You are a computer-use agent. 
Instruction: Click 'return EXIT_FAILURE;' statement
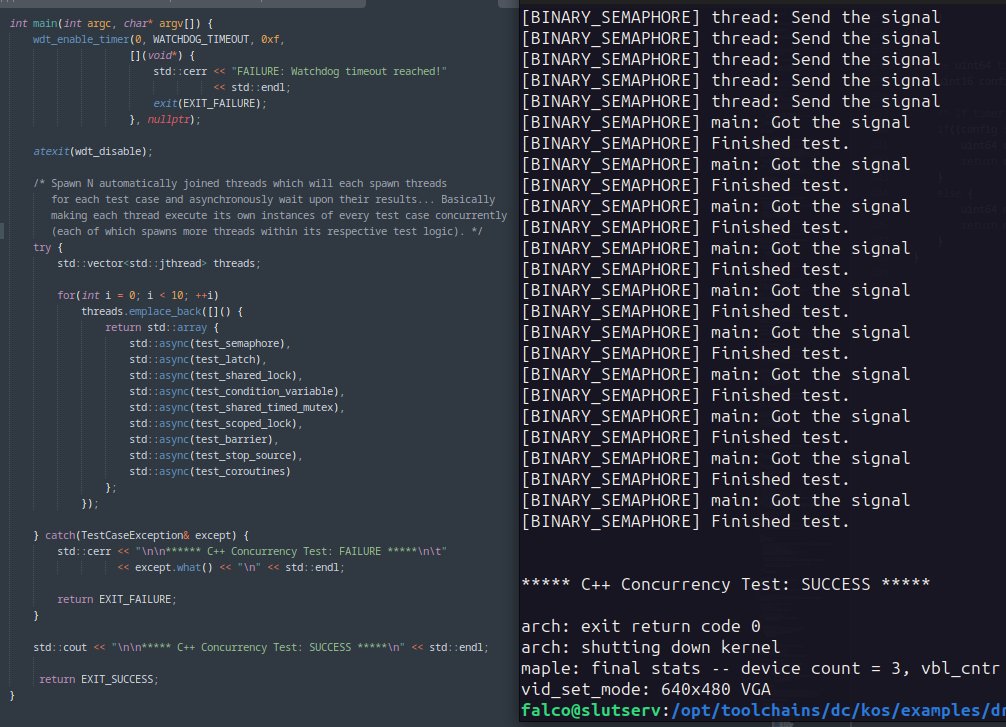click(x=117, y=599)
